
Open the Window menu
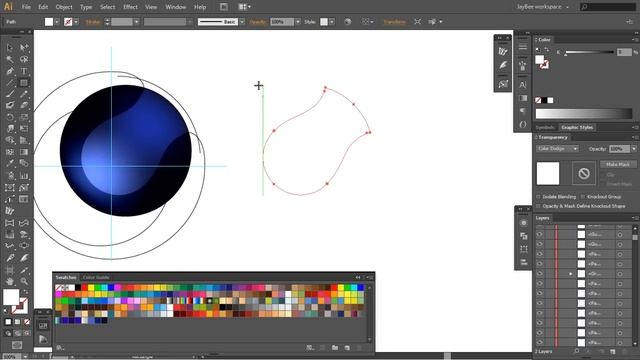[176, 7]
